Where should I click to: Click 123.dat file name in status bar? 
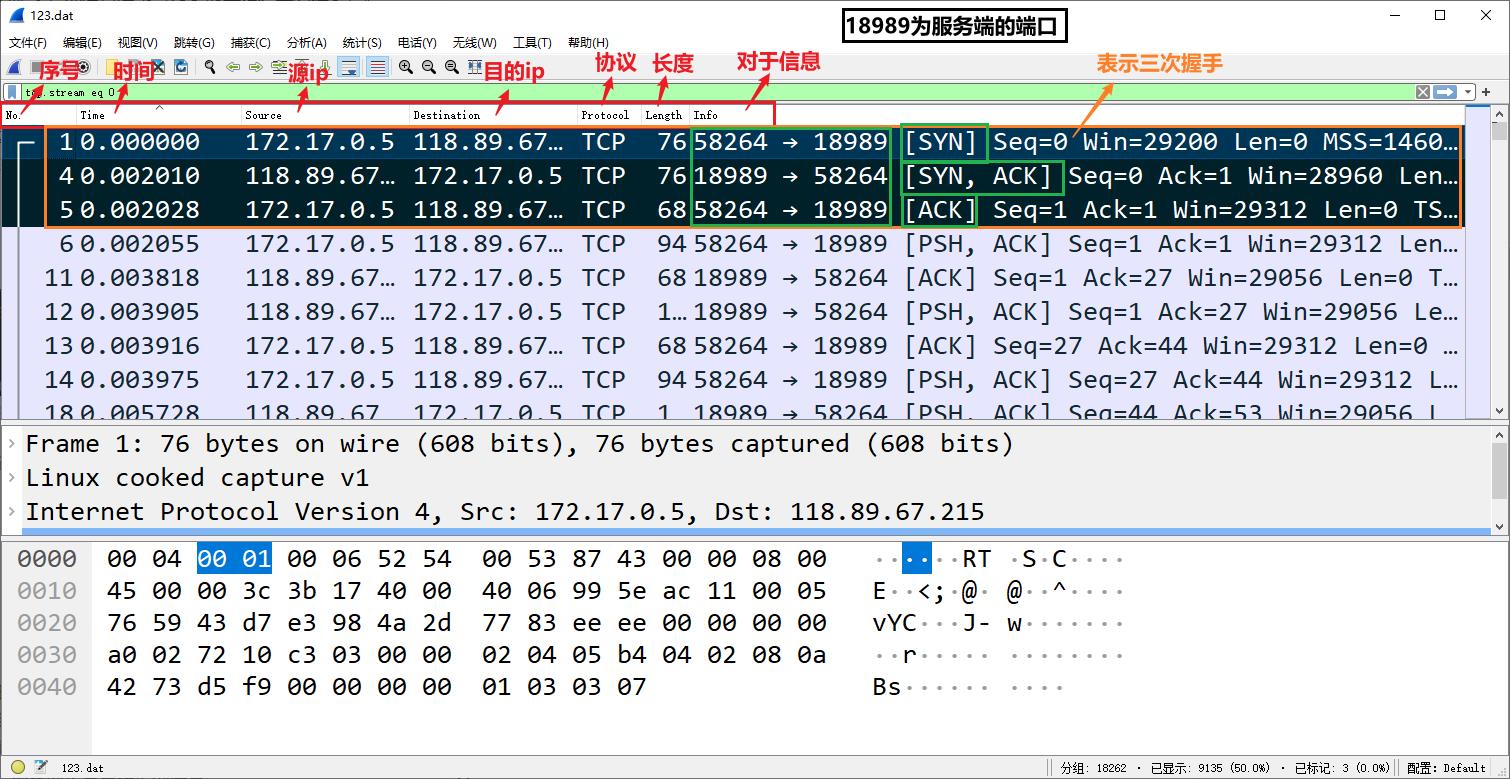tap(82, 768)
